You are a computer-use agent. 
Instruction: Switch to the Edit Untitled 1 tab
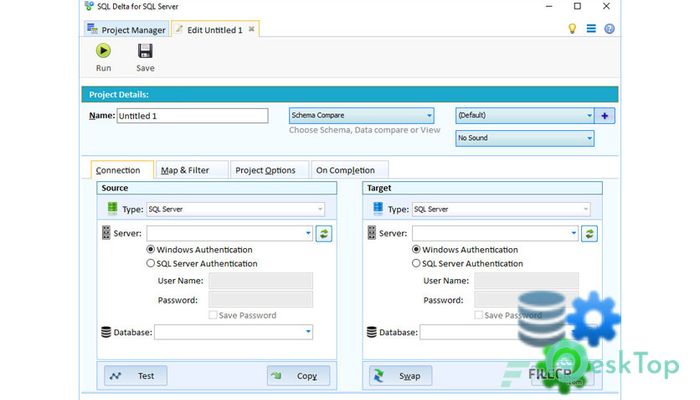coord(215,29)
